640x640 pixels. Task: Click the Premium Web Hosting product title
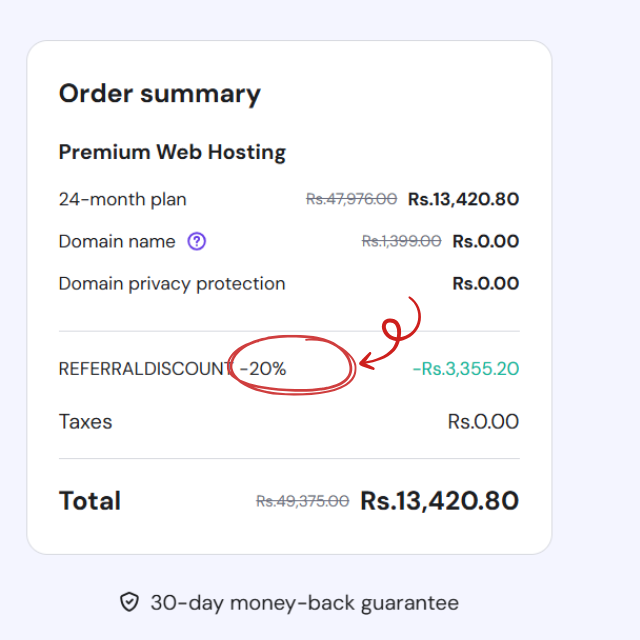tap(172, 152)
